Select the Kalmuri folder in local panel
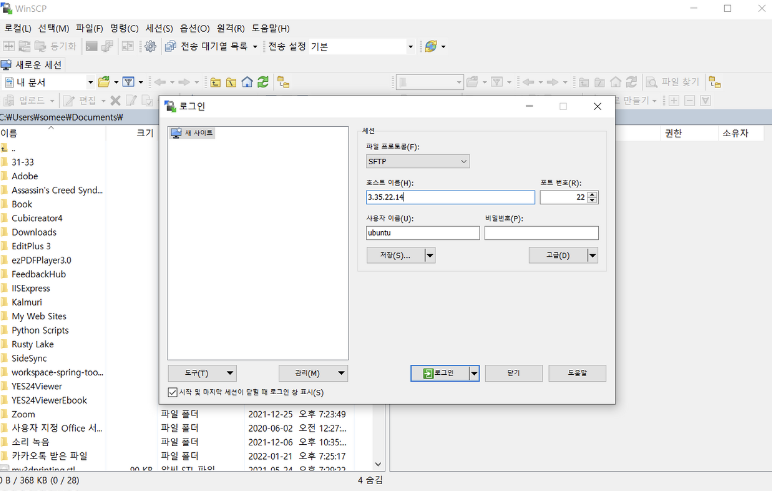This screenshot has width=772, height=491. pos(27,302)
